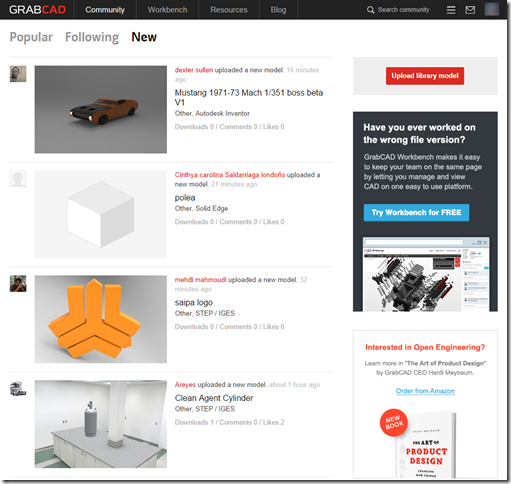
Task: Switch to the Following tab
Action: click(92, 37)
